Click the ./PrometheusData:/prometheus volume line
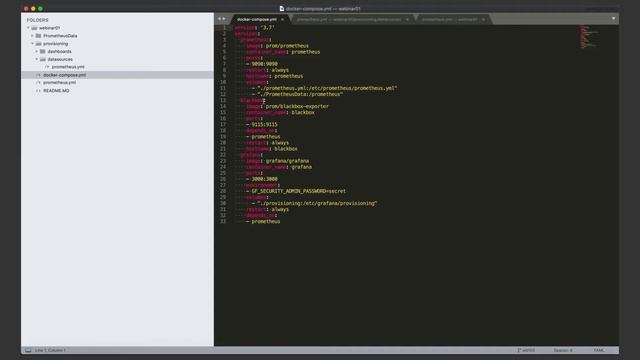This screenshot has width=640, height=360. (300, 94)
